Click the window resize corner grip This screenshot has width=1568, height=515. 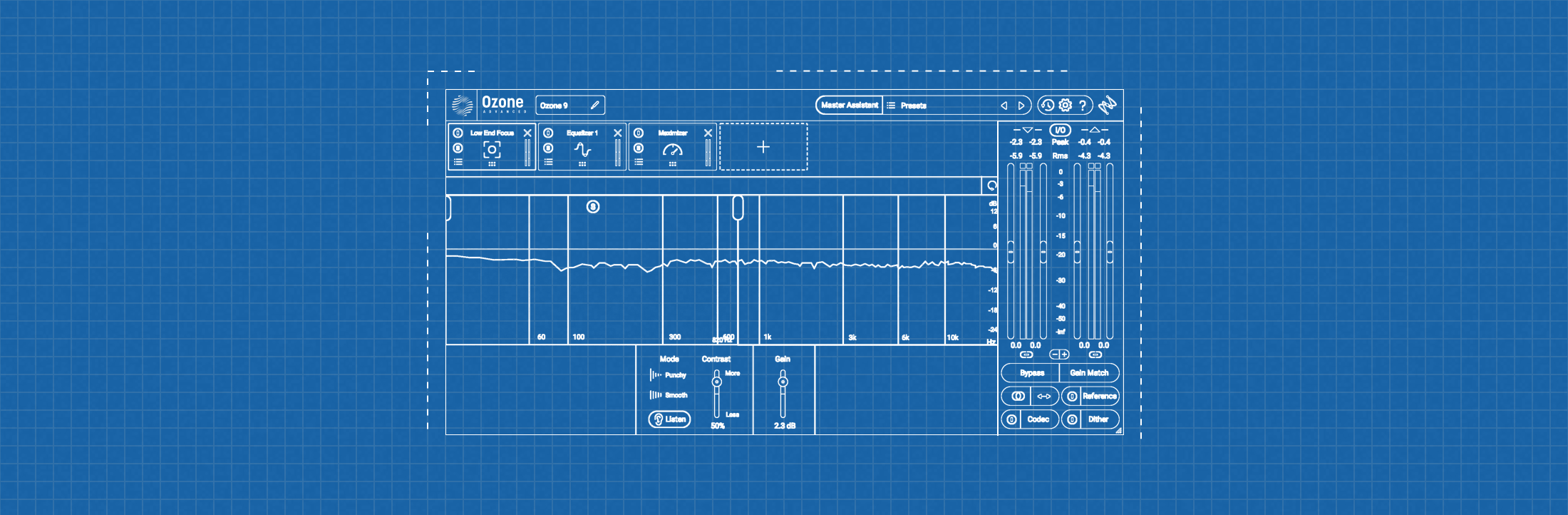coord(1118,430)
